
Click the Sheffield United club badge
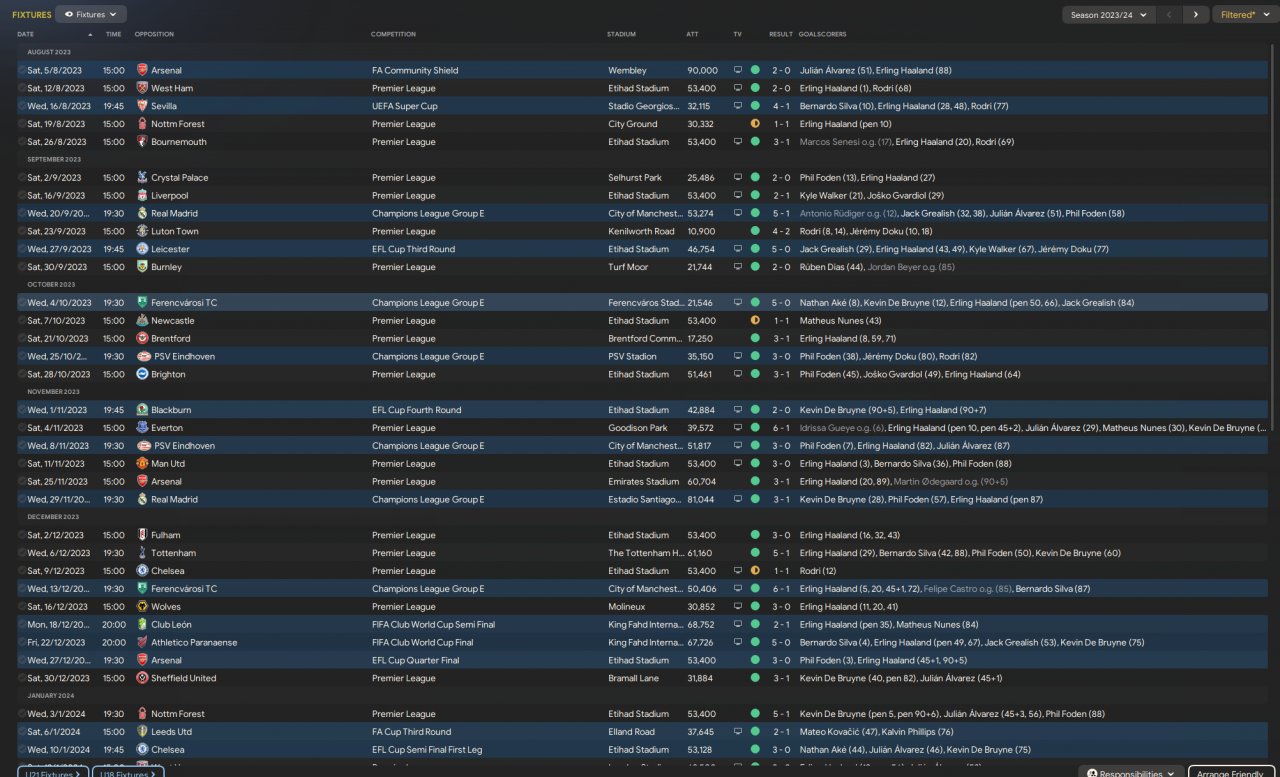point(142,678)
